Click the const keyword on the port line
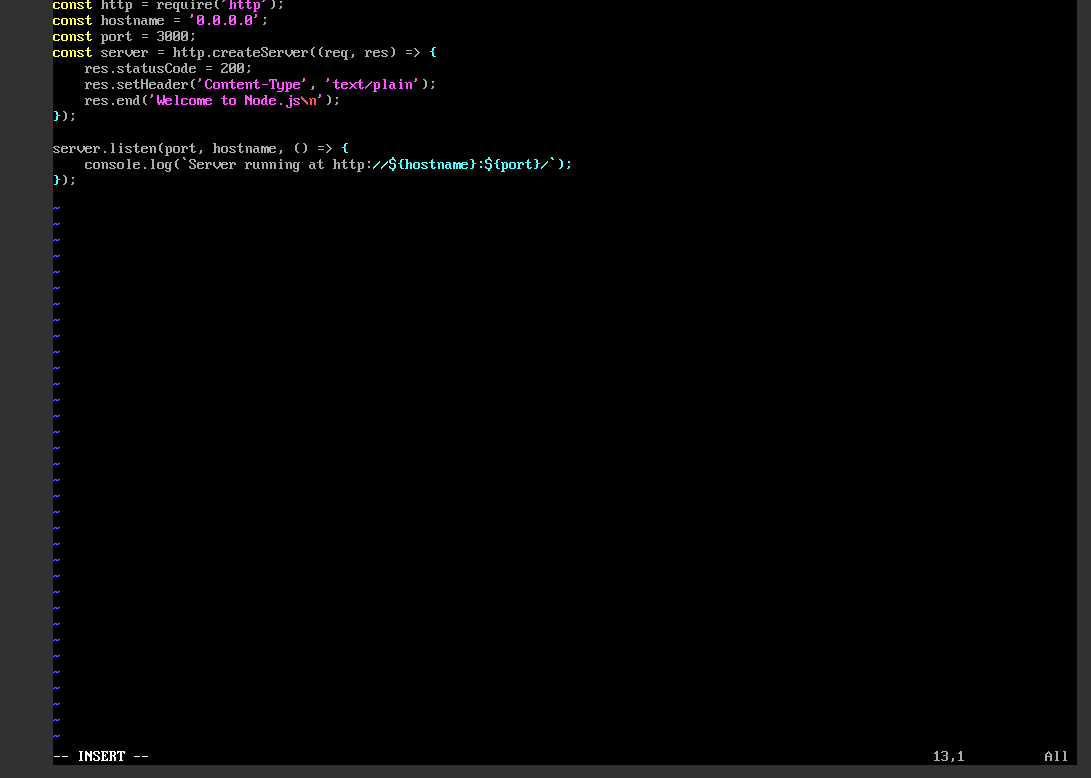The image size is (1091, 778). (x=72, y=37)
